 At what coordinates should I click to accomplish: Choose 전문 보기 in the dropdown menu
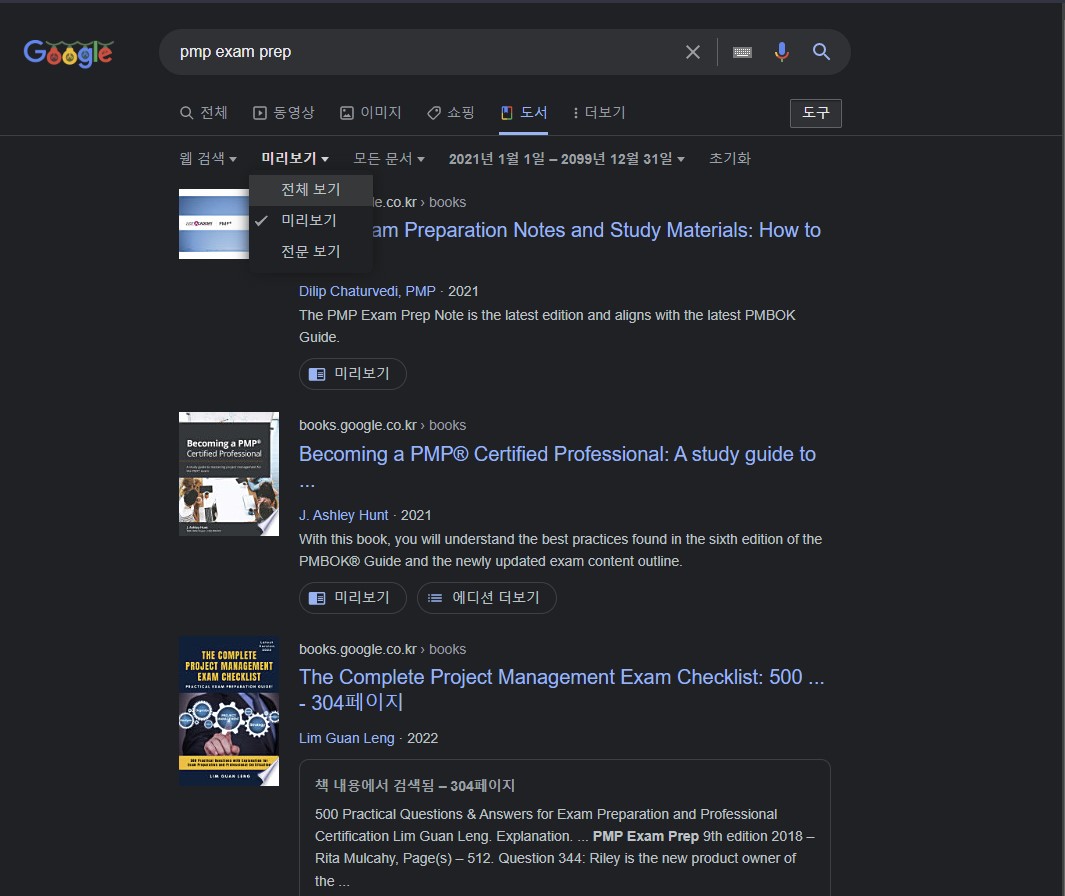[x=311, y=251]
